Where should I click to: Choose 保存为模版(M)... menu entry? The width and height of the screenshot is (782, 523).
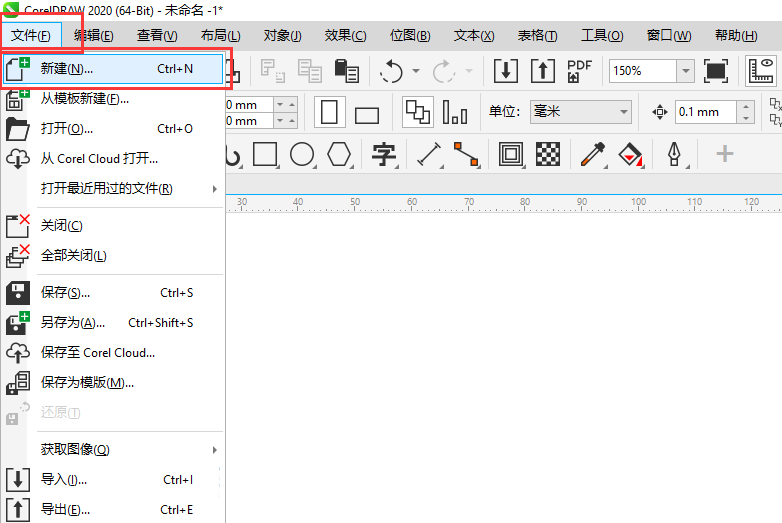pyautogui.click(x=113, y=382)
